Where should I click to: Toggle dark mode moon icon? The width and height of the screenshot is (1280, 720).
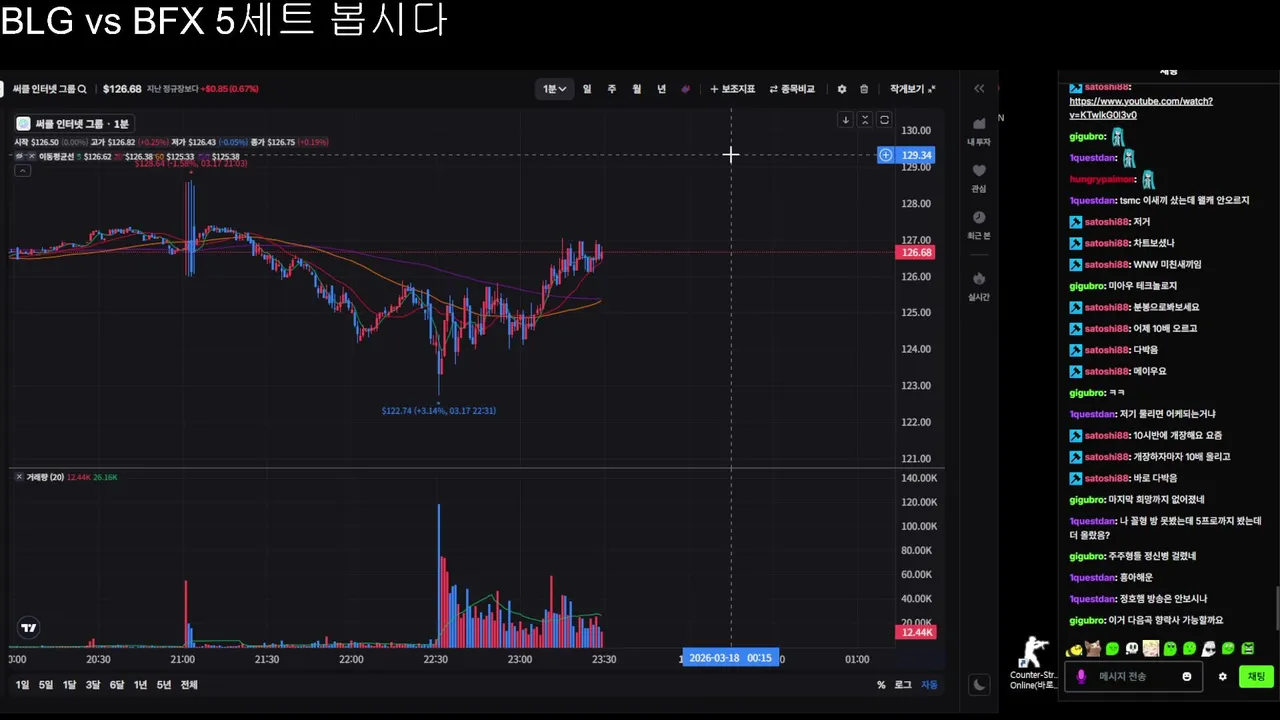[979, 685]
